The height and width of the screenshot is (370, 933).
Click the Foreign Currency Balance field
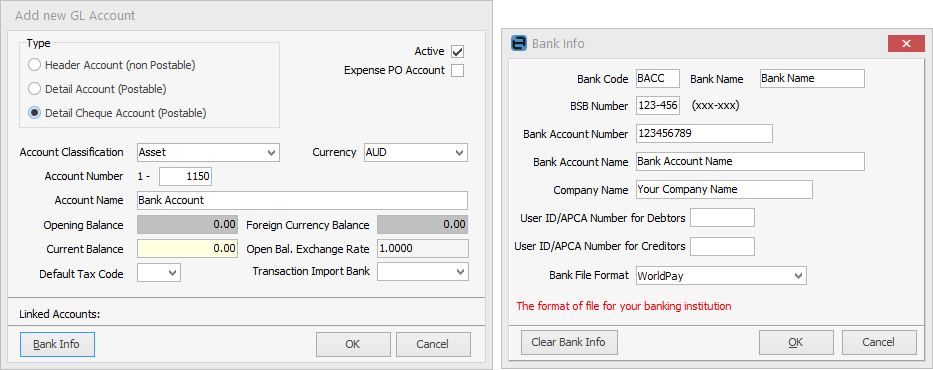422,225
